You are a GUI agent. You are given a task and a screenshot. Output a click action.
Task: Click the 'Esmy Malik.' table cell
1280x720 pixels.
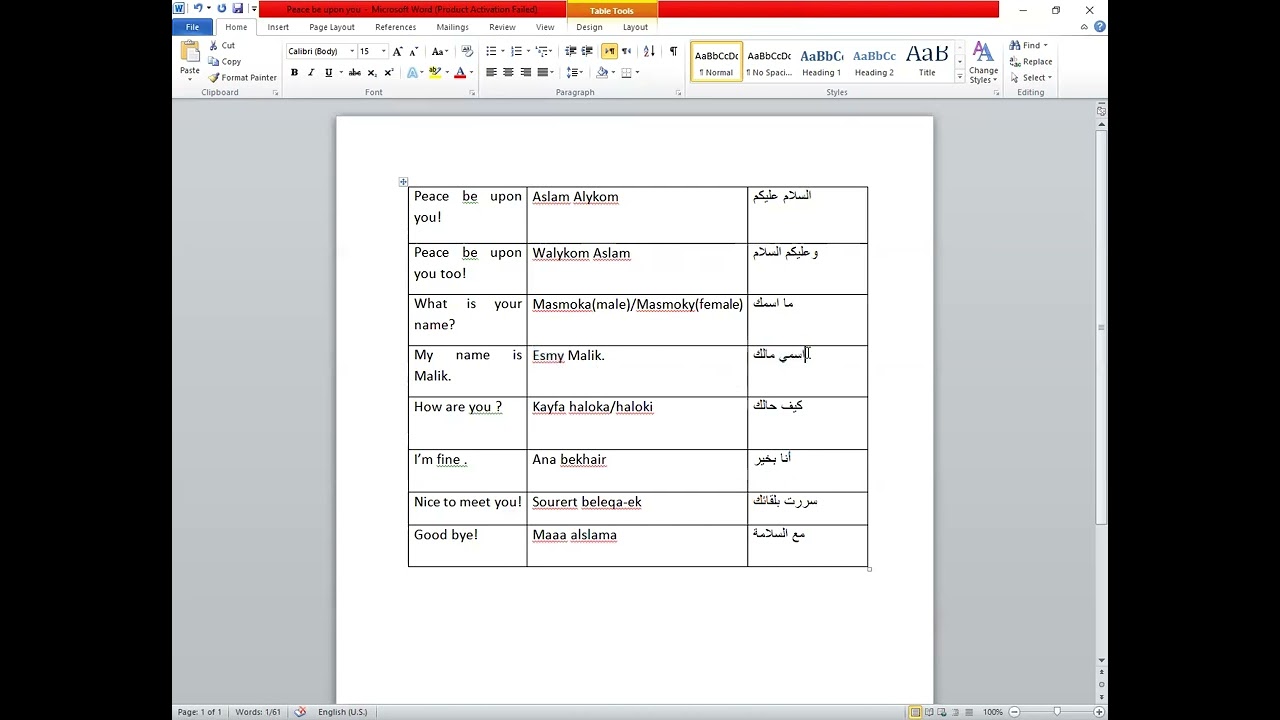pos(637,371)
